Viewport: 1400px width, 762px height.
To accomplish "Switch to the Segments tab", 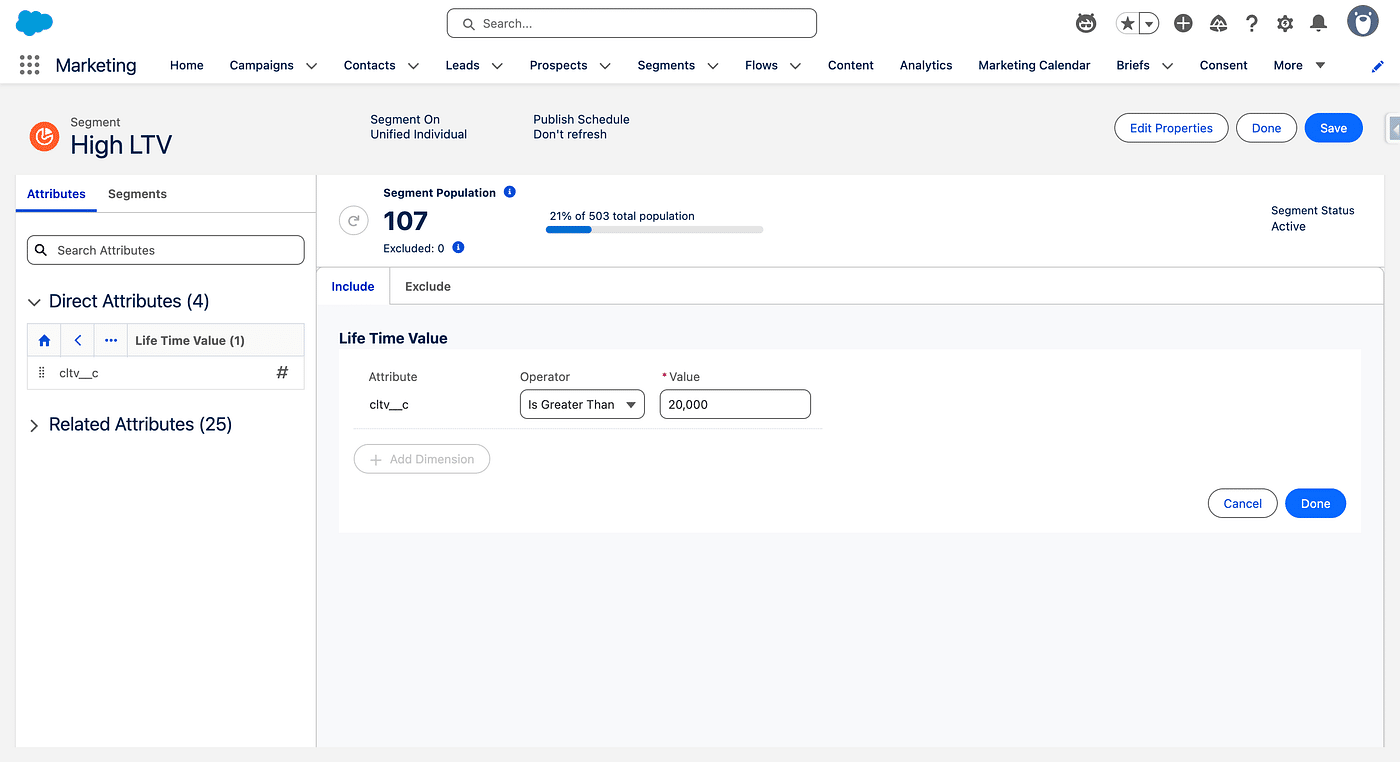I will click(137, 194).
